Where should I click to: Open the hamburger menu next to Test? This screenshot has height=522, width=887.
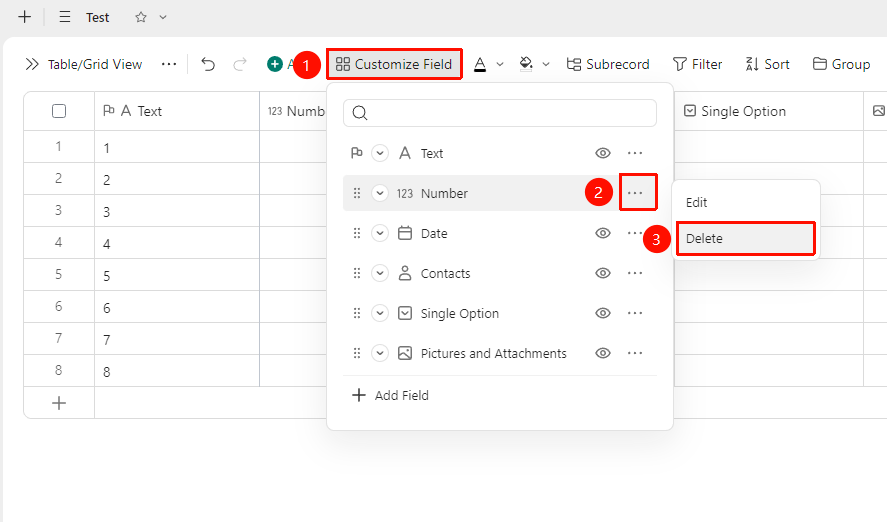point(65,17)
